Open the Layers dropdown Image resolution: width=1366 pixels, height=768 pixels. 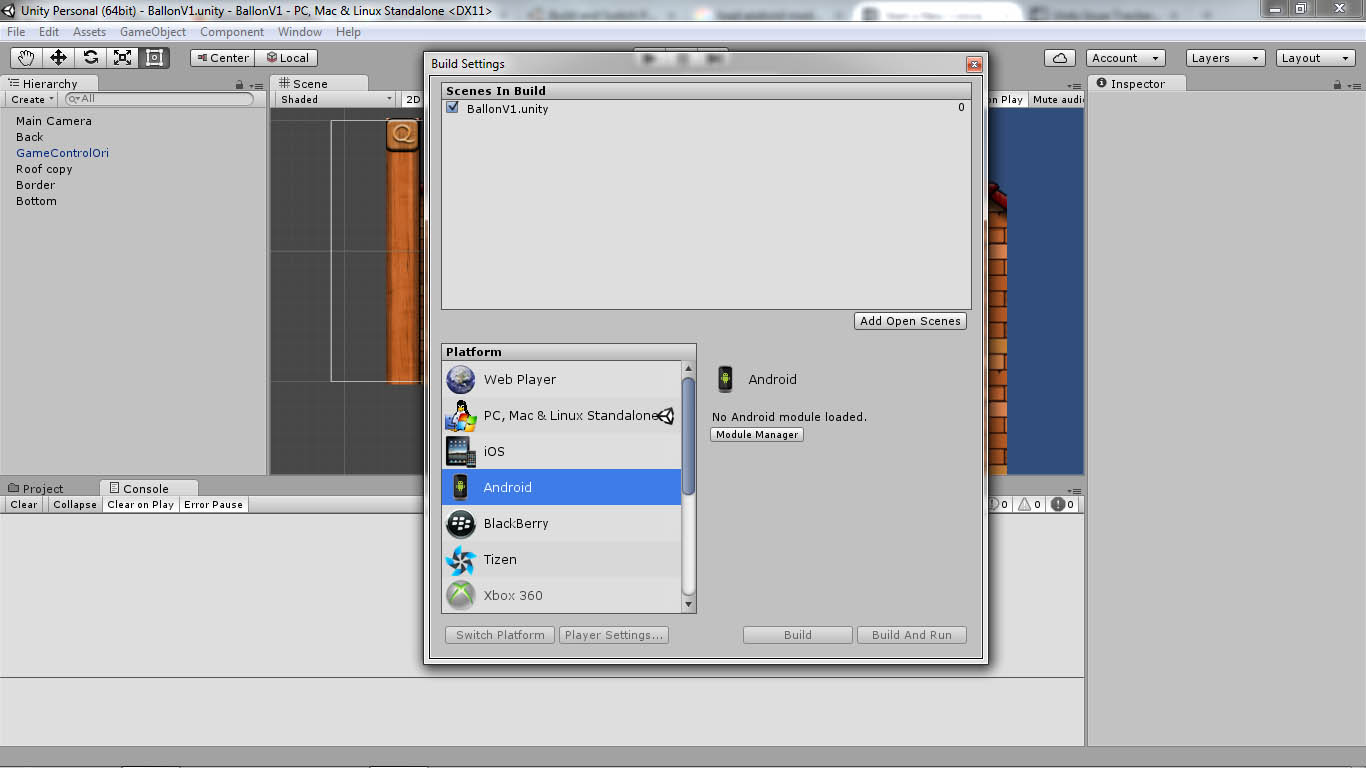pyautogui.click(x=1224, y=58)
